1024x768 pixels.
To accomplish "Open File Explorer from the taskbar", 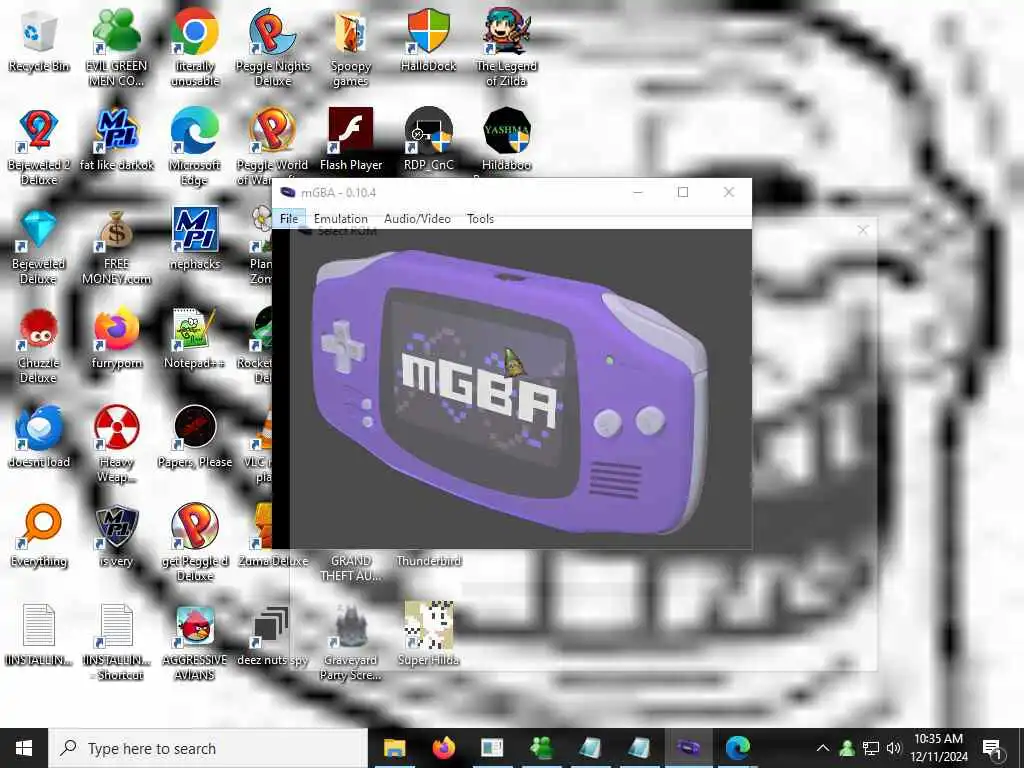I will [394, 748].
